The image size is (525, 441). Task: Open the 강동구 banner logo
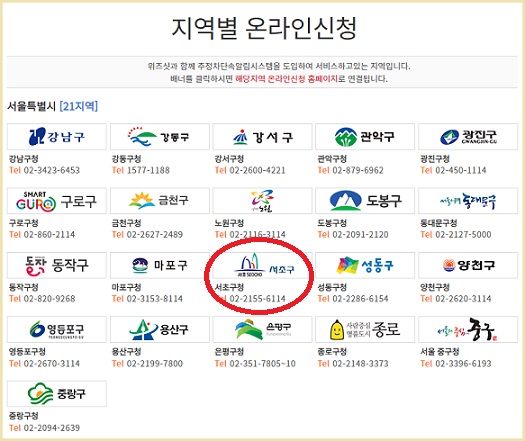[x=160, y=137]
